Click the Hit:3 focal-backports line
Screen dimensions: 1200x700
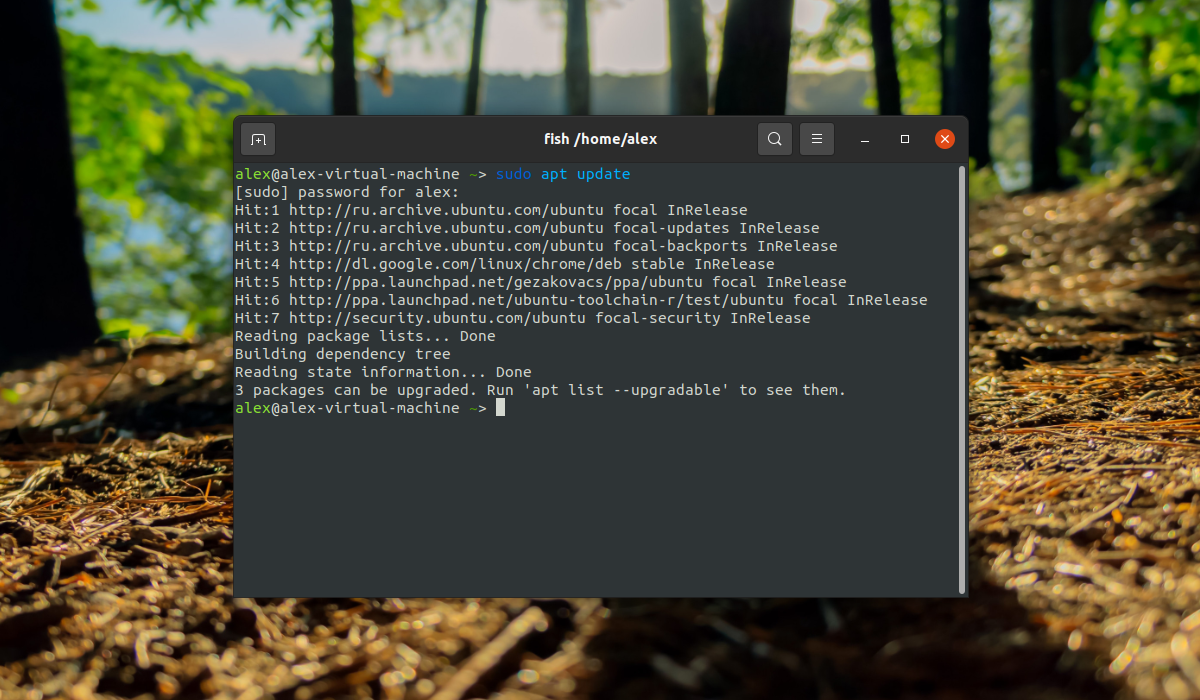(536, 246)
